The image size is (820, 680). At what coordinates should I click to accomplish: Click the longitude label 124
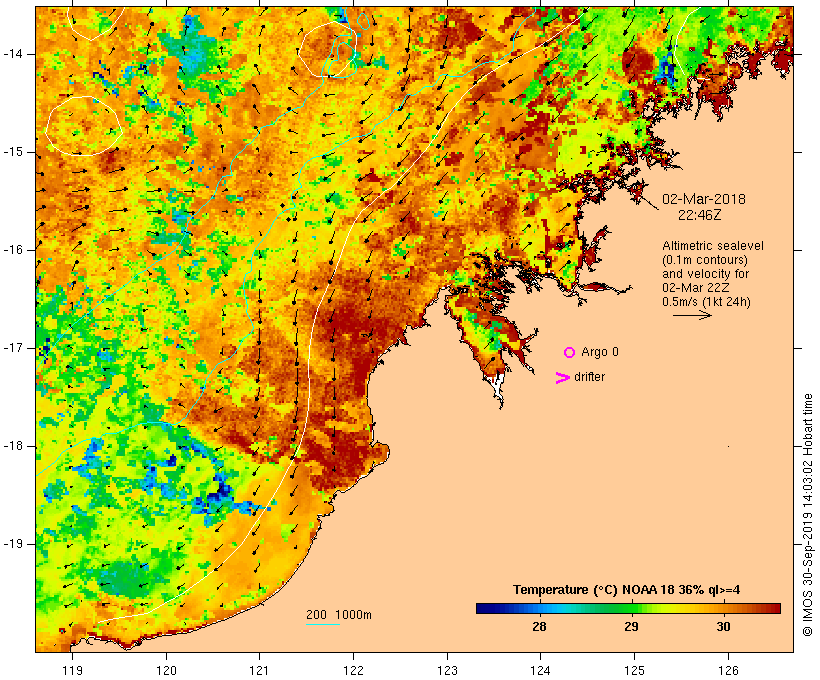pos(540,671)
